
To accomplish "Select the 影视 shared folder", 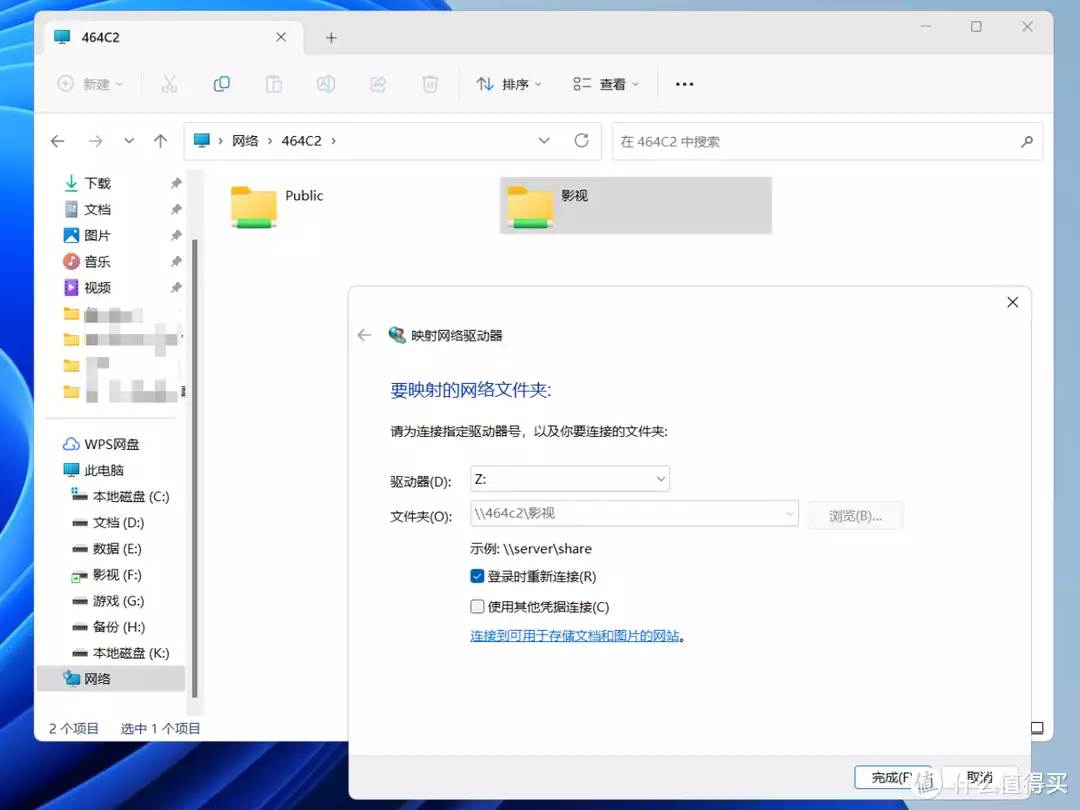I will tap(635, 205).
